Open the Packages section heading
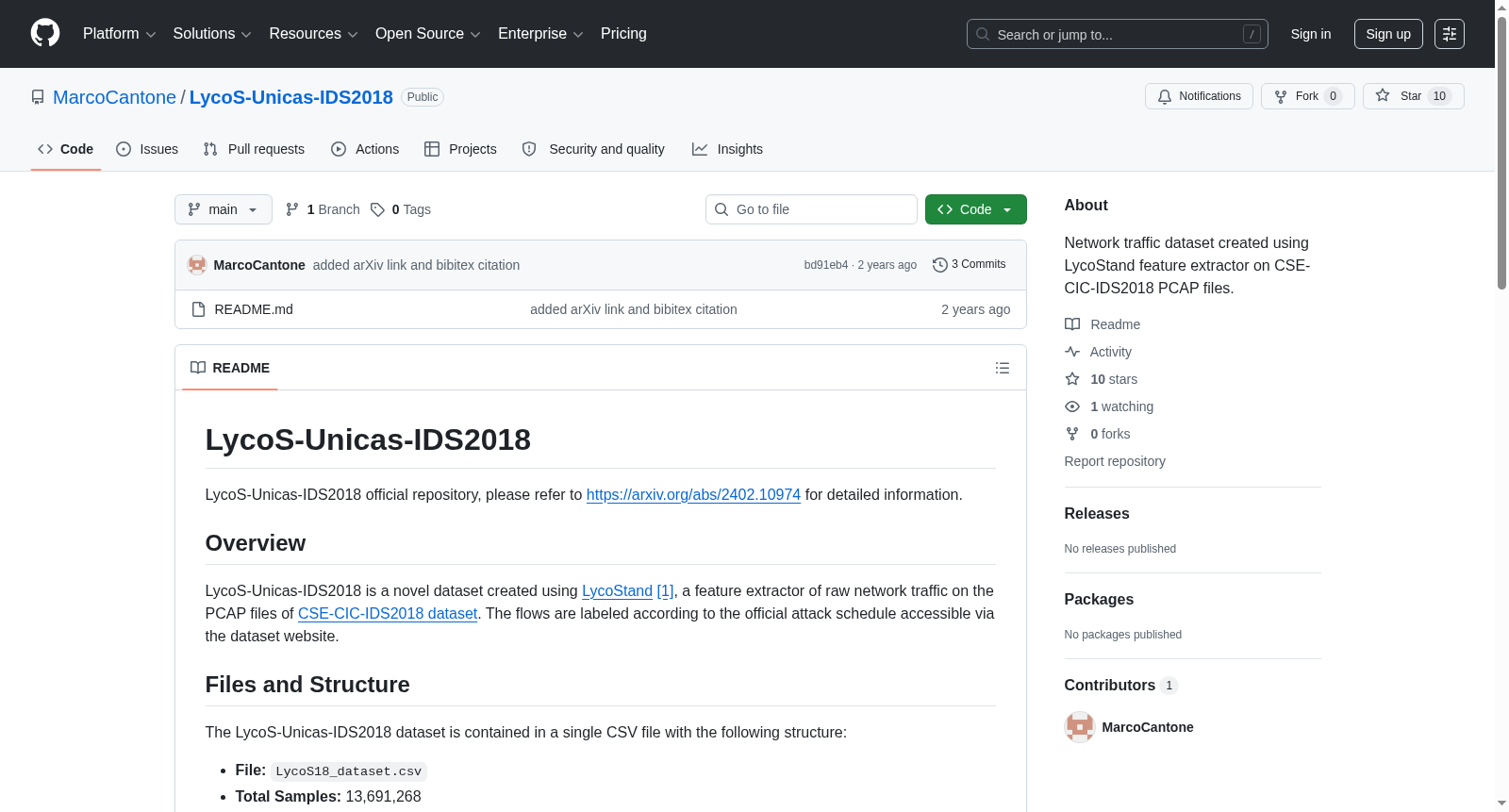The image size is (1509, 812). (x=1099, y=600)
